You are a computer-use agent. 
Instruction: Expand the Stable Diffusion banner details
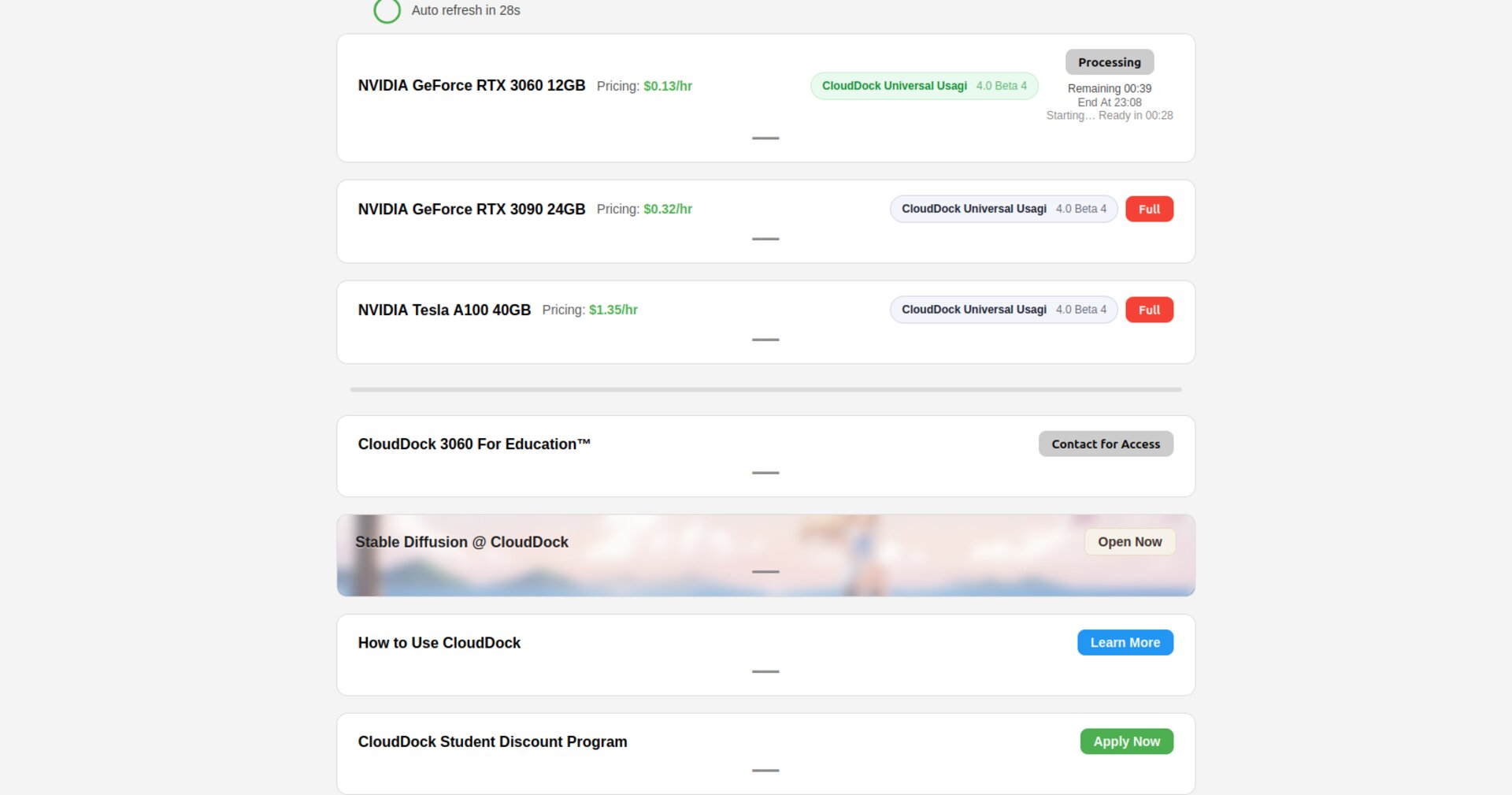coord(765,571)
